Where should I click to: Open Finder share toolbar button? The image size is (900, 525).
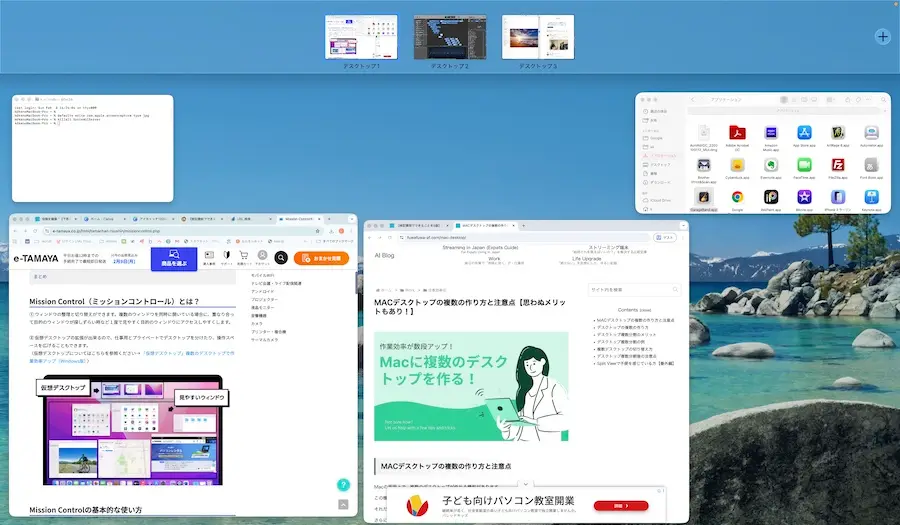pos(847,100)
